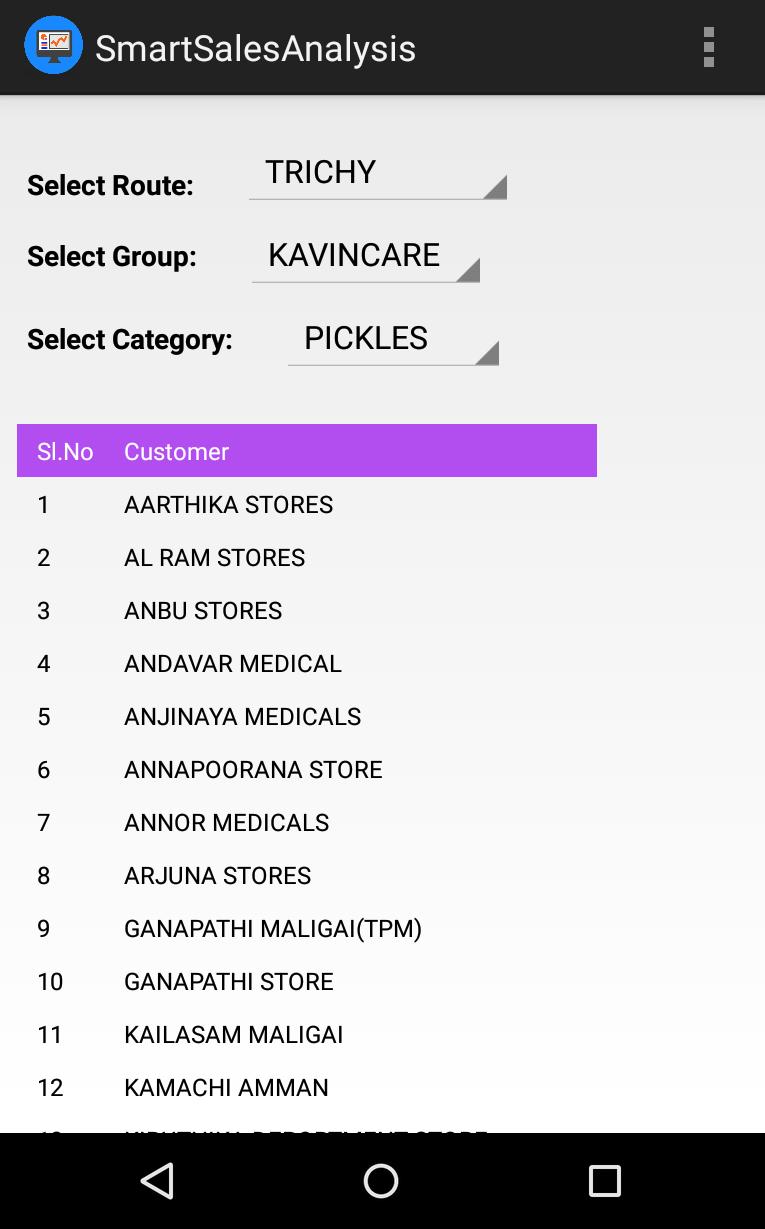The height and width of the screenshot is (1229, 765).
Task: Pick ANNOR MEDICALS in customer list
Action: click(x=307, y=822)
